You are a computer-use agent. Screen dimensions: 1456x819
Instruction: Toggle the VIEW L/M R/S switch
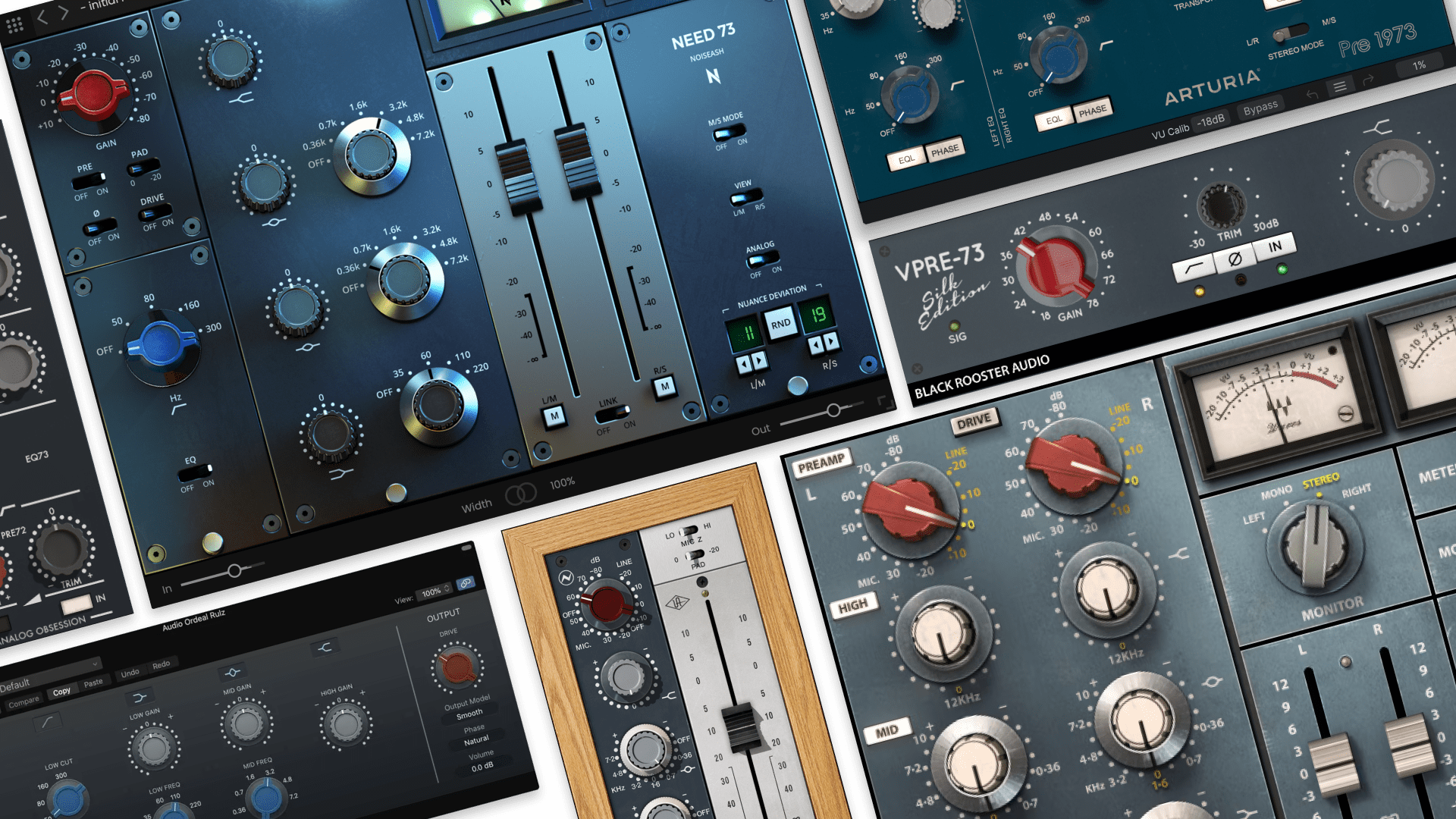point(746,197)
